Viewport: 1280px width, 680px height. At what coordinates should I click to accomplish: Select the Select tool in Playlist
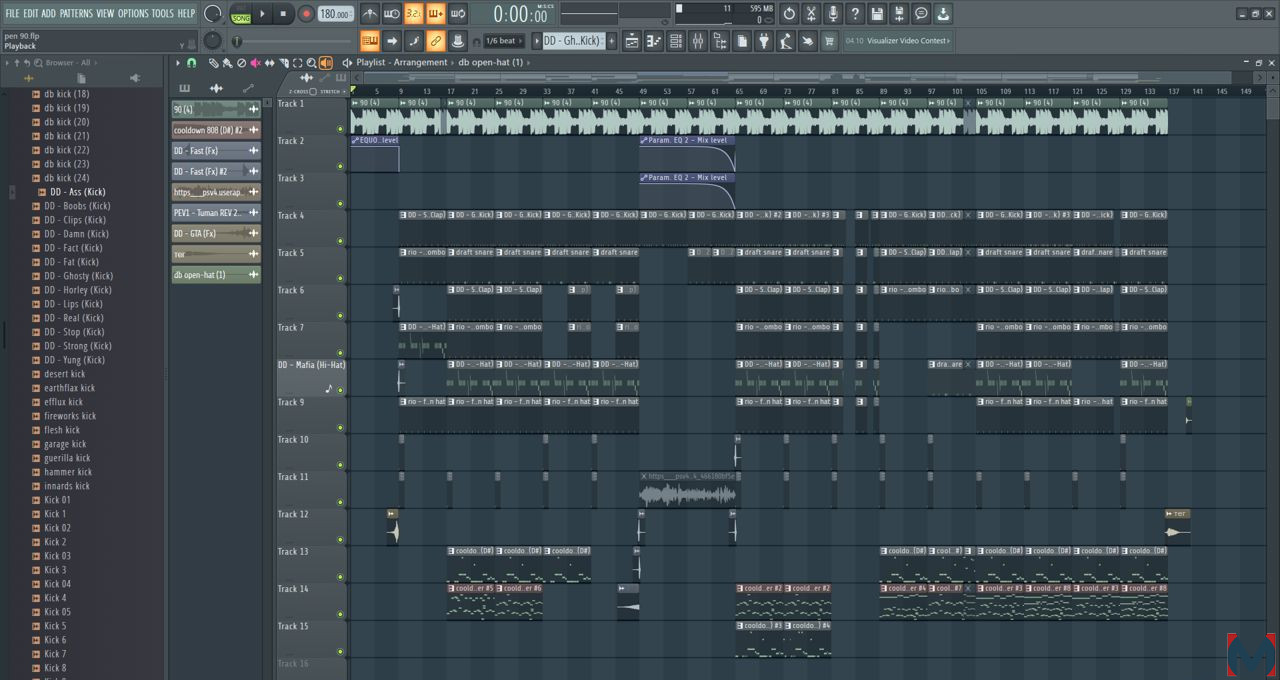tap(297, 63)
